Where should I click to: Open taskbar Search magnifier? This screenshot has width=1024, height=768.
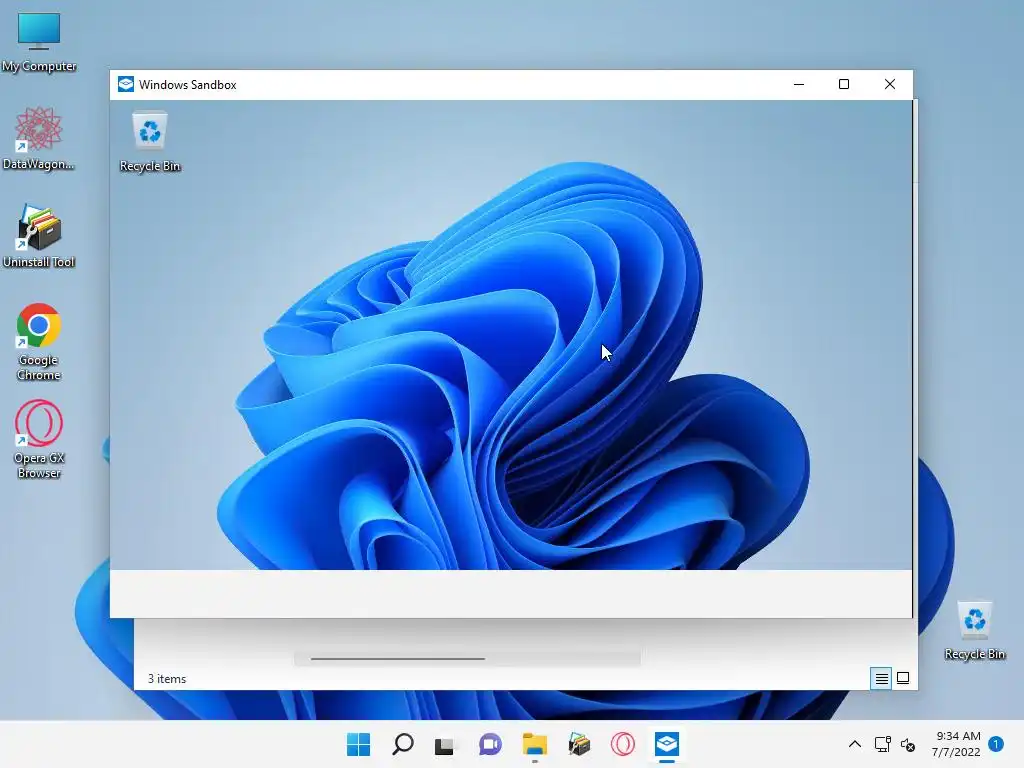click(x=402, y=744)
